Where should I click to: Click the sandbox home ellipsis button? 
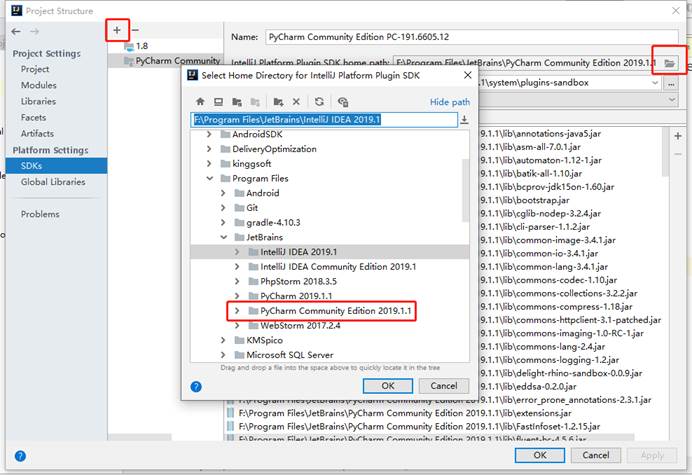coord(671,83)
